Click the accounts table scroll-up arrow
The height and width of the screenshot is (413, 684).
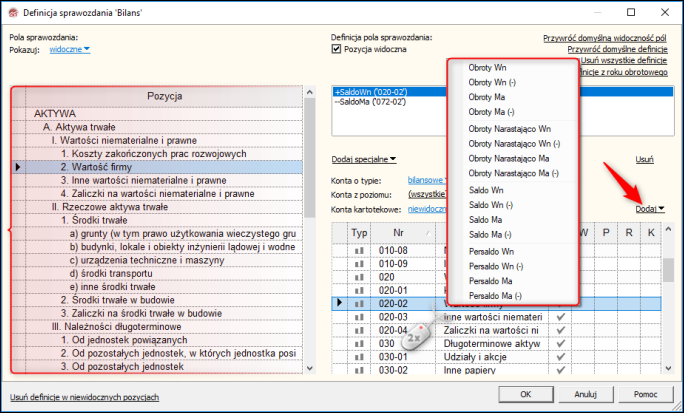click(668, 229)
